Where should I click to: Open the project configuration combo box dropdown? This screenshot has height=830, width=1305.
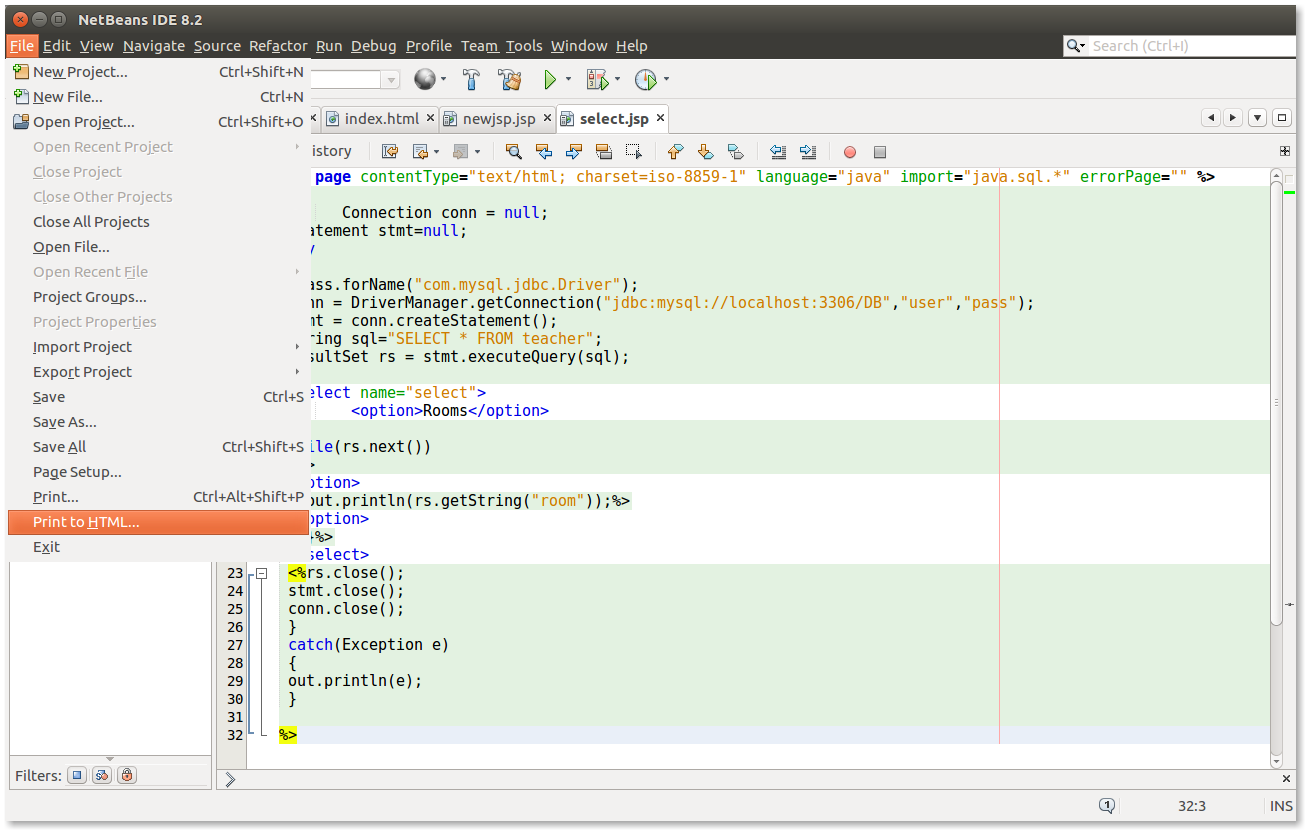[391, 80]
